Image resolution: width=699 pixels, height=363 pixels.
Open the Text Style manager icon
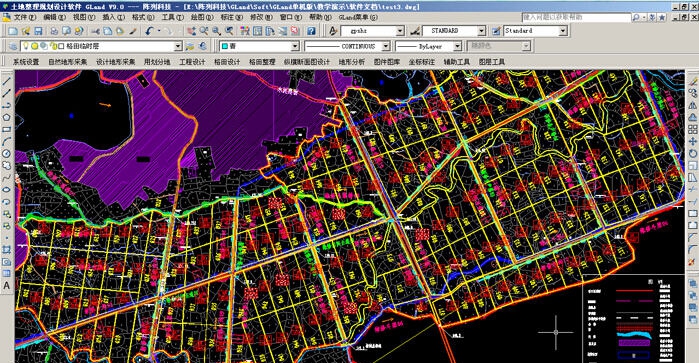point(333,31)
